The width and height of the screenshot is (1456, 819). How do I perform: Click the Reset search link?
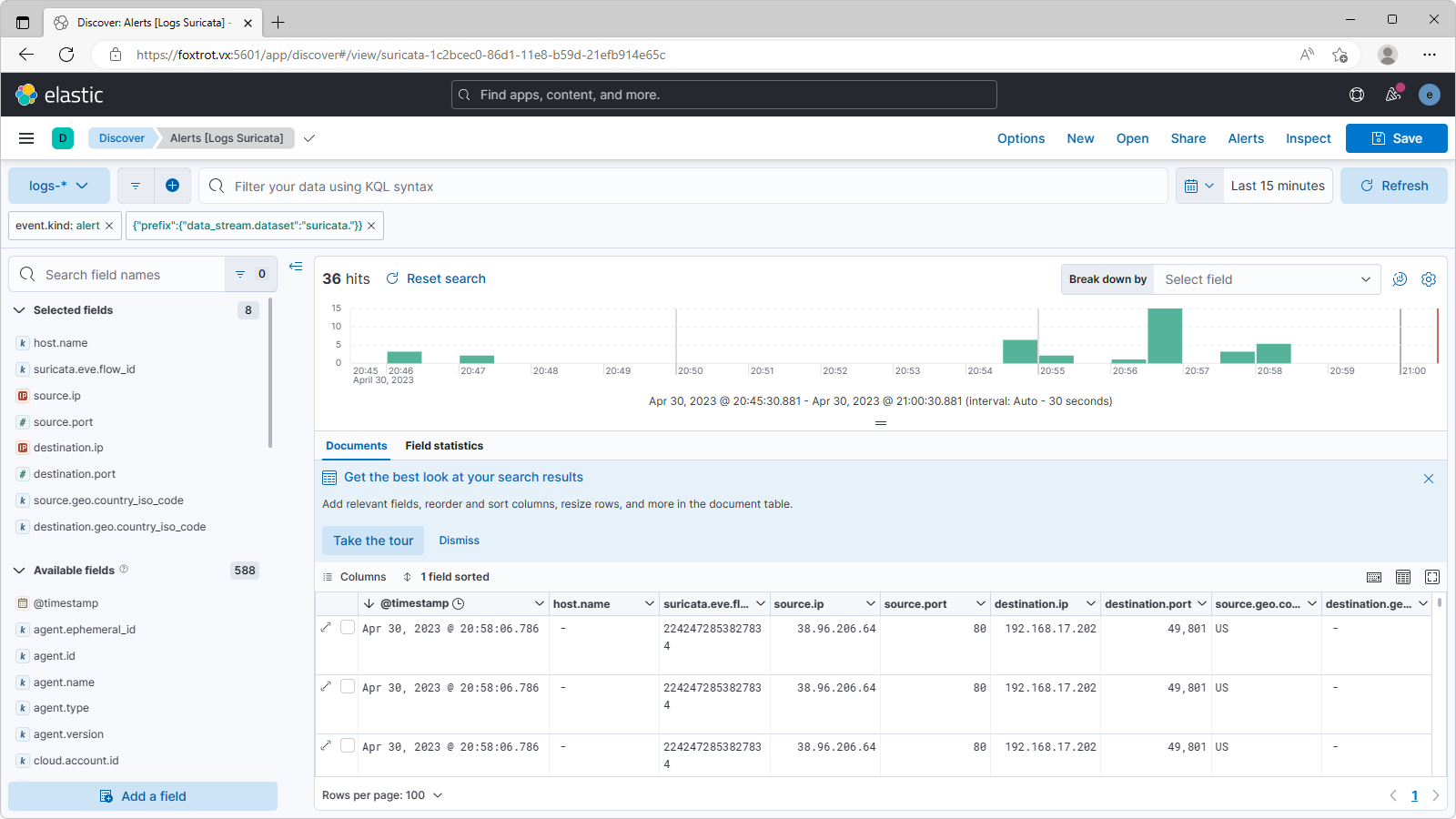tap(446, 278)
